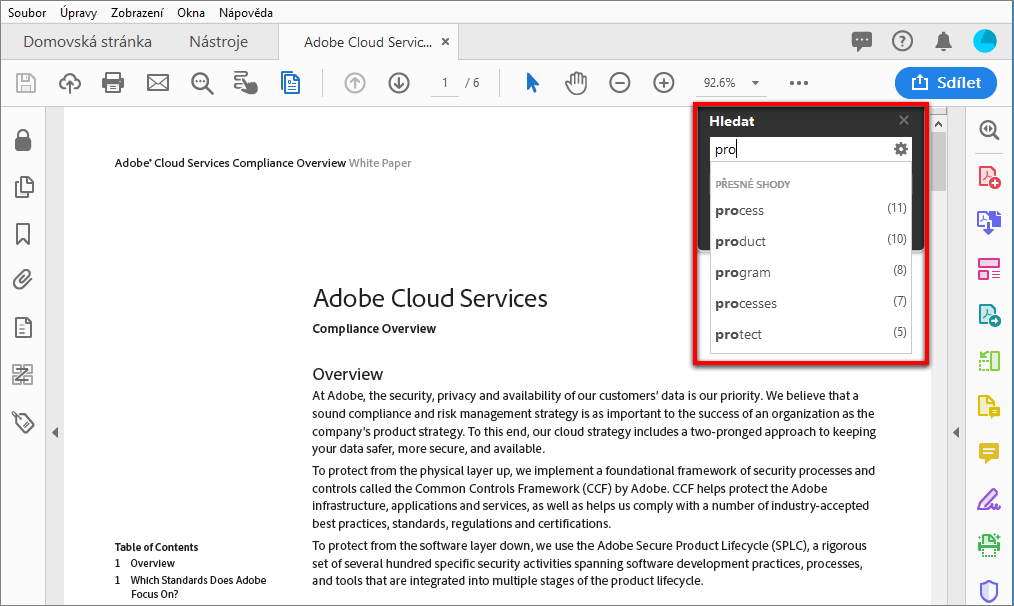Open Fill & Sign pen icon
Viewport: 1014px width, 606px height.
989,499
